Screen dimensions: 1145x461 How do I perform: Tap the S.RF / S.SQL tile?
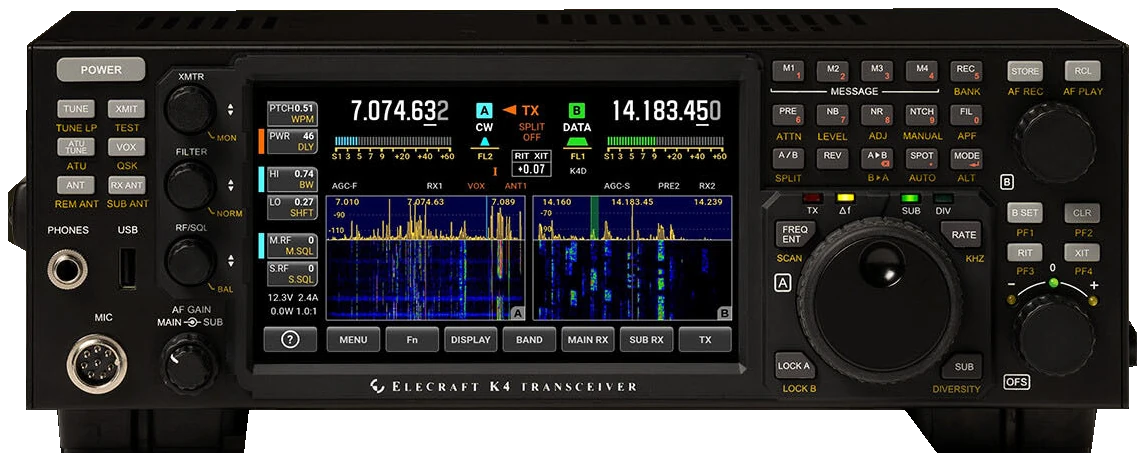291,273
